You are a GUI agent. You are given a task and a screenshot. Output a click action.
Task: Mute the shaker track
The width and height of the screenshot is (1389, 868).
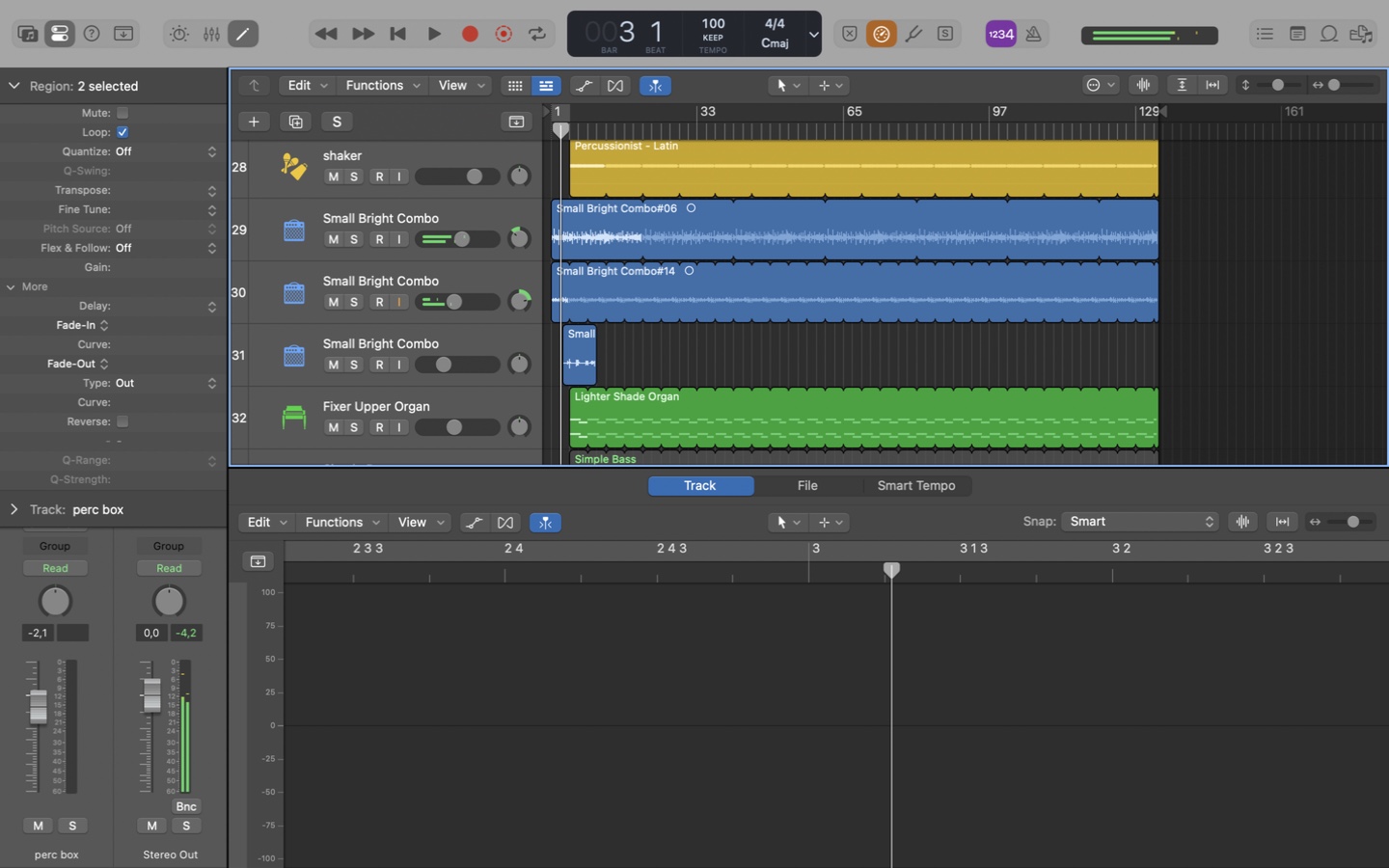[333, 176]
